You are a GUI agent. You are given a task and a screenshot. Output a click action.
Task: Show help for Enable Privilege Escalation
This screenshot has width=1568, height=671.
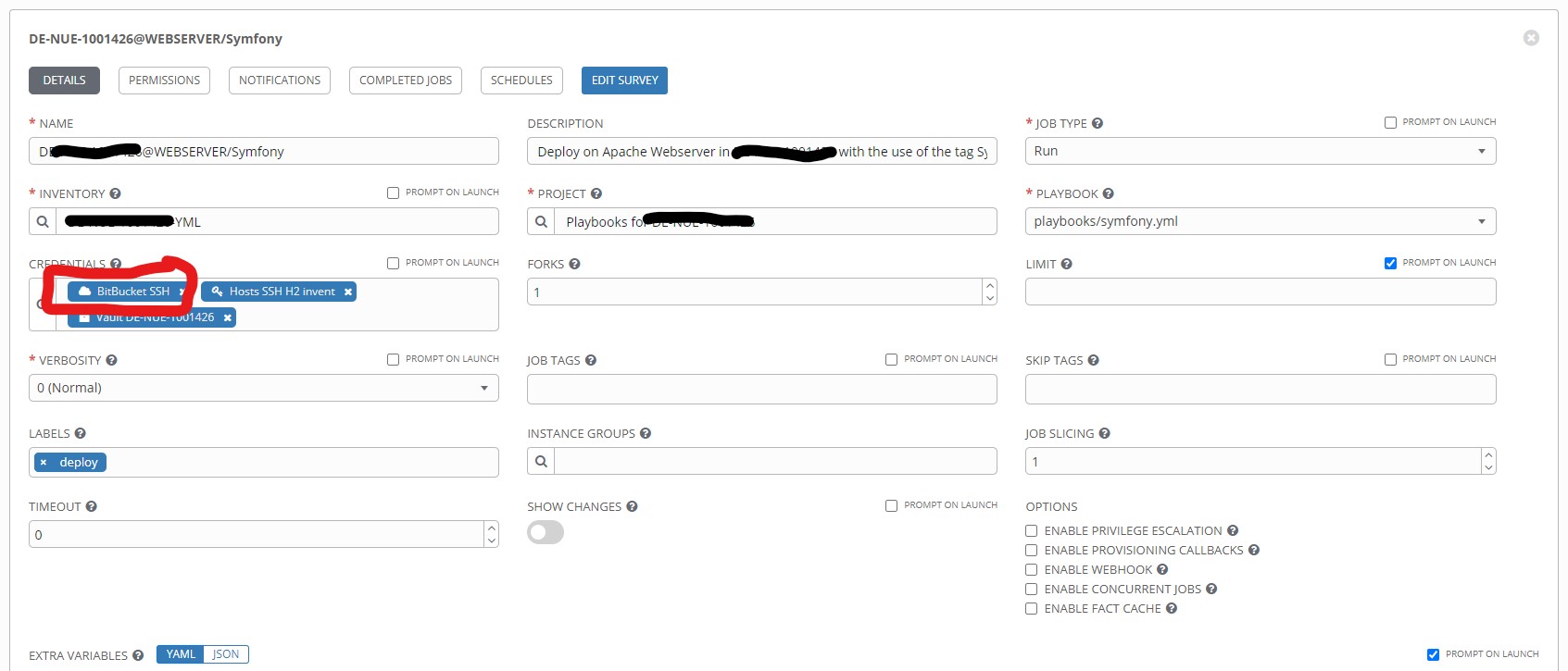(1233, 530)
